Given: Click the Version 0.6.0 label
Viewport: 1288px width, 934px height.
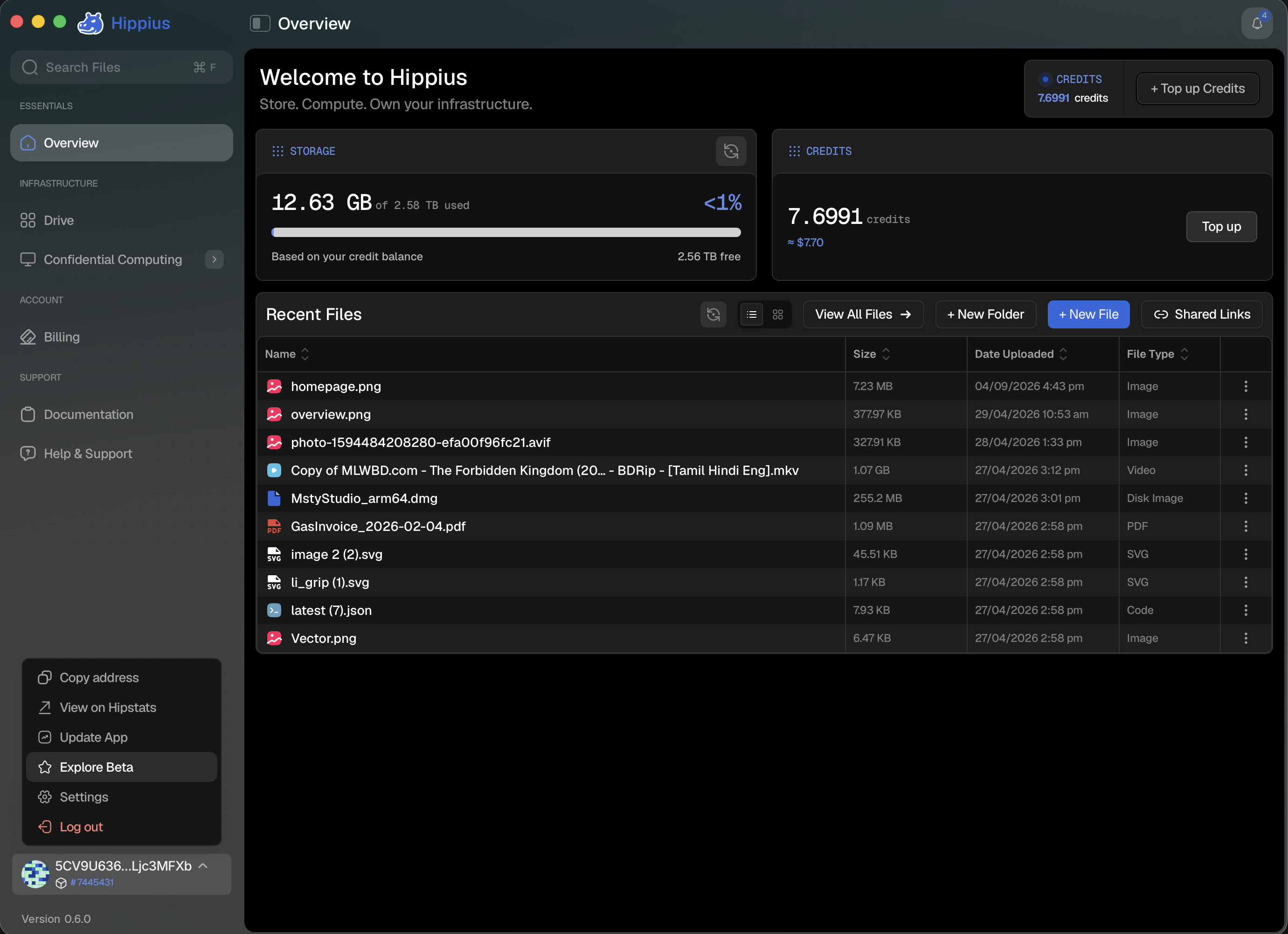Looking at the screenshot, I should (56, 919).
